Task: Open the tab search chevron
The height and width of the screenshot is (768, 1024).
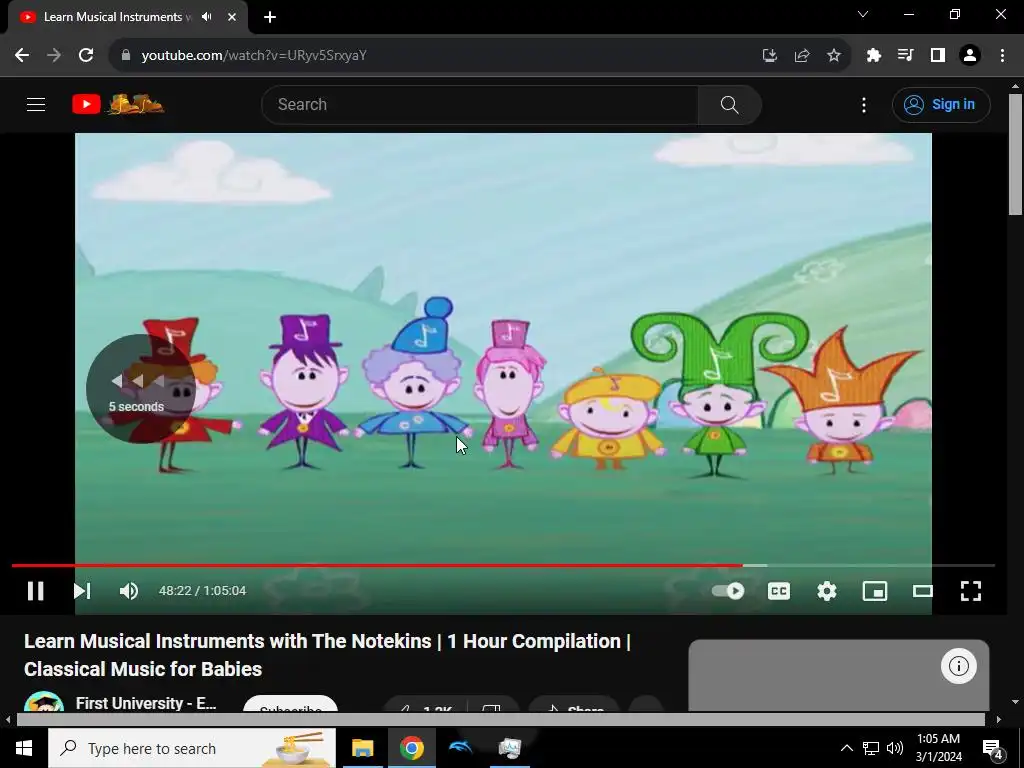Action: pyautogui.click(x=863, y=14)
